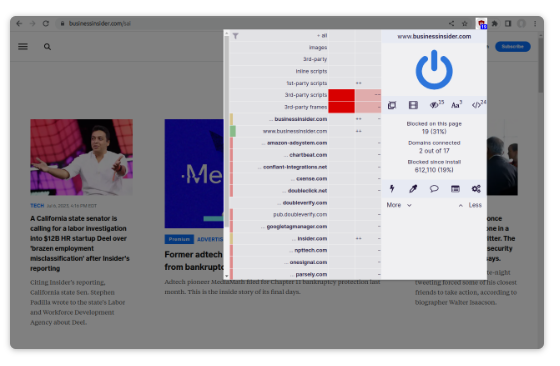
Task: Click the page's vertical scrollbar
Action: [541, 64]
